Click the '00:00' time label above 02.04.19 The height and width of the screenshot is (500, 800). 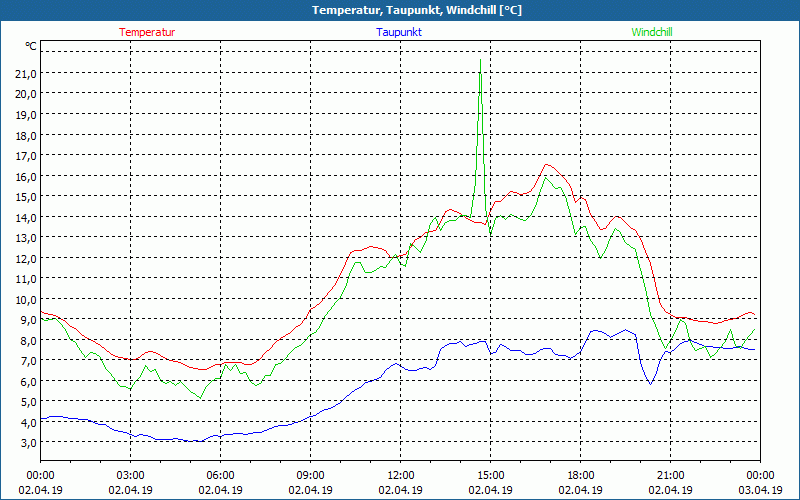[40, 476]
